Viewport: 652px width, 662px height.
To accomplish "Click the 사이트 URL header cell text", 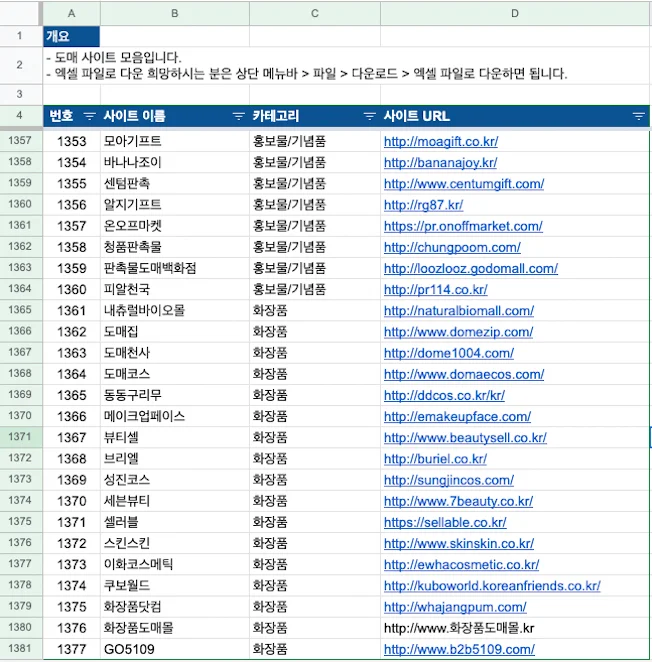I will pyautogui.click(x=416, y=116).
